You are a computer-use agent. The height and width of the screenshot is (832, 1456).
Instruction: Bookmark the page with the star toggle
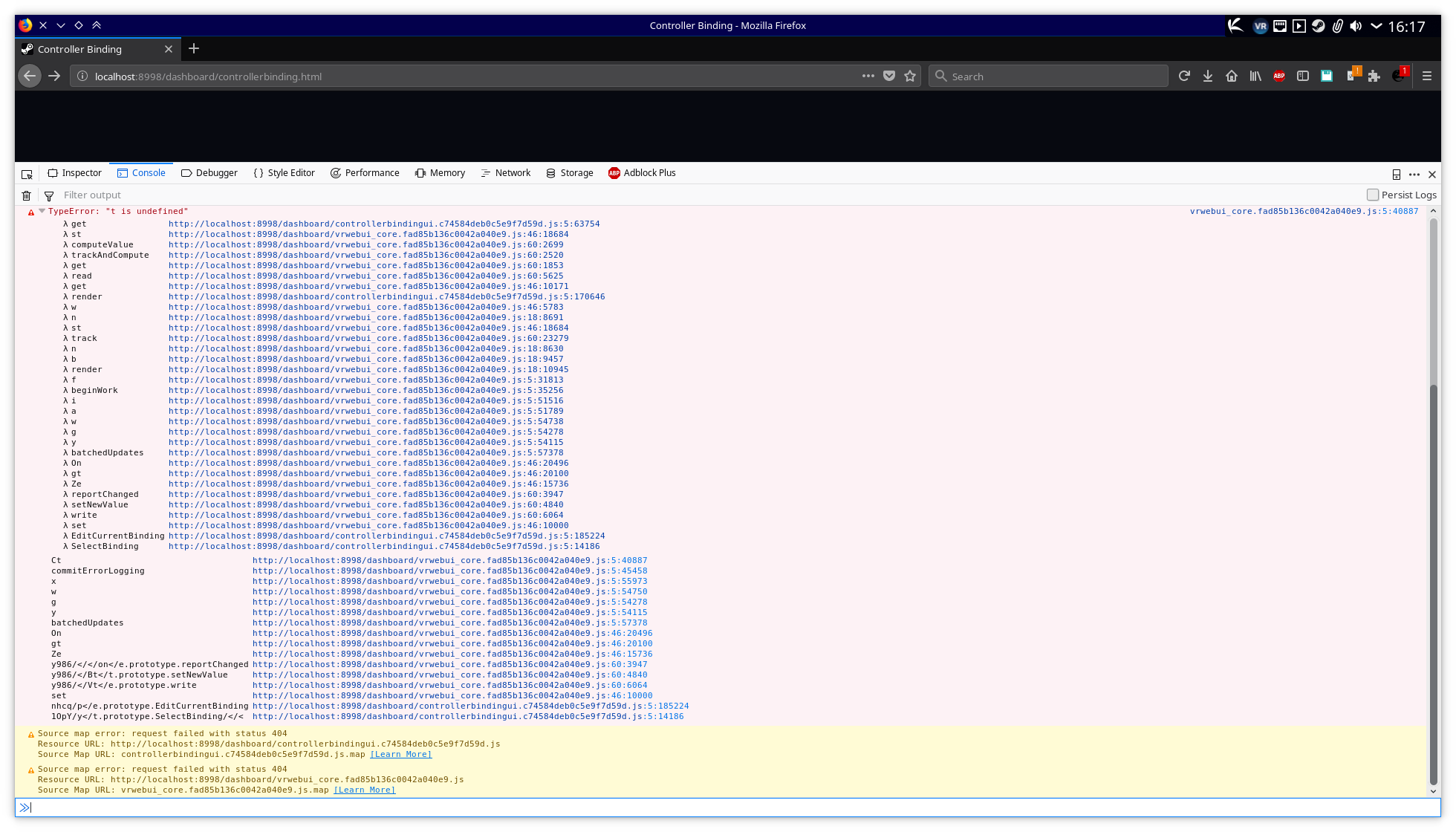910,76
